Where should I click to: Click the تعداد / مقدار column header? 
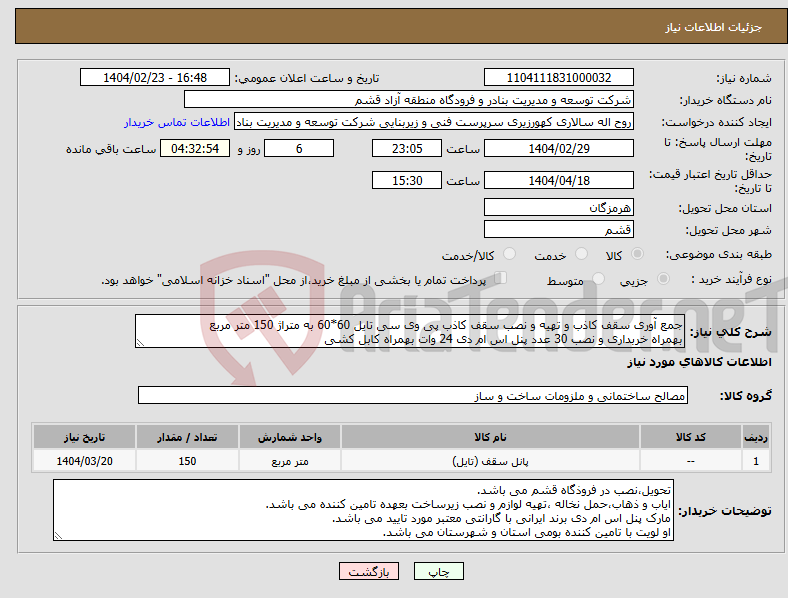(187, 437)
